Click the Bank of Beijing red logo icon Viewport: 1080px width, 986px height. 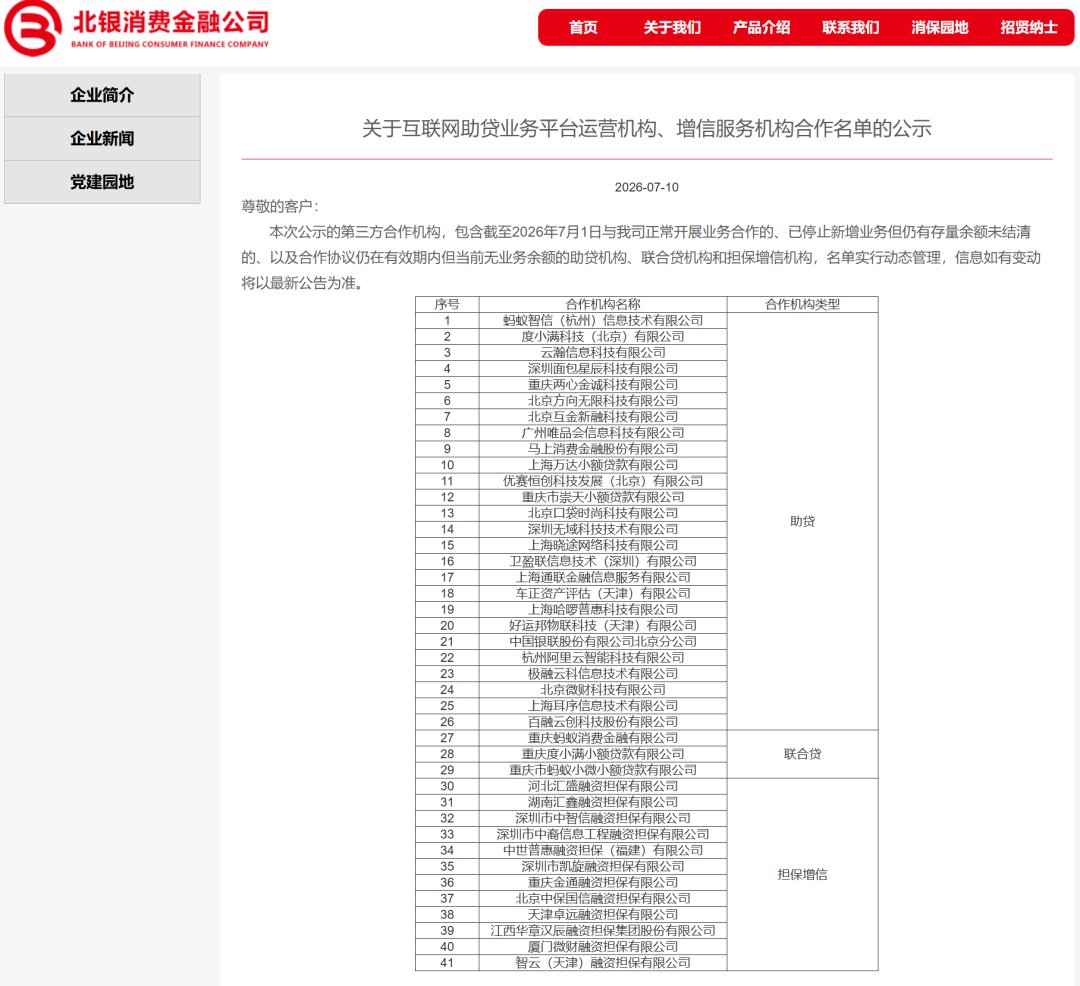32,28
